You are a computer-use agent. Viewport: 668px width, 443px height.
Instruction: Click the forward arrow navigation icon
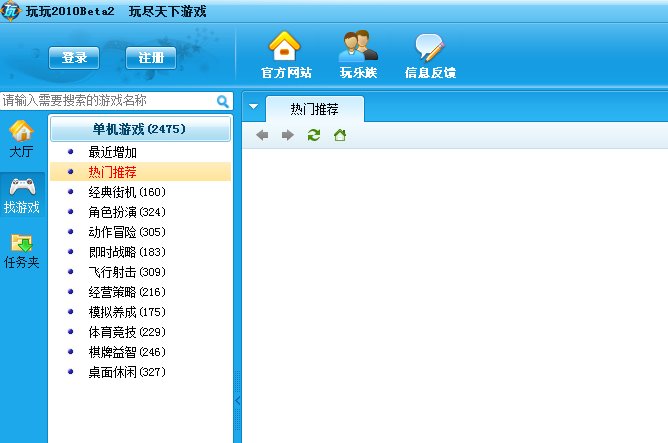[x=288, y=135]
